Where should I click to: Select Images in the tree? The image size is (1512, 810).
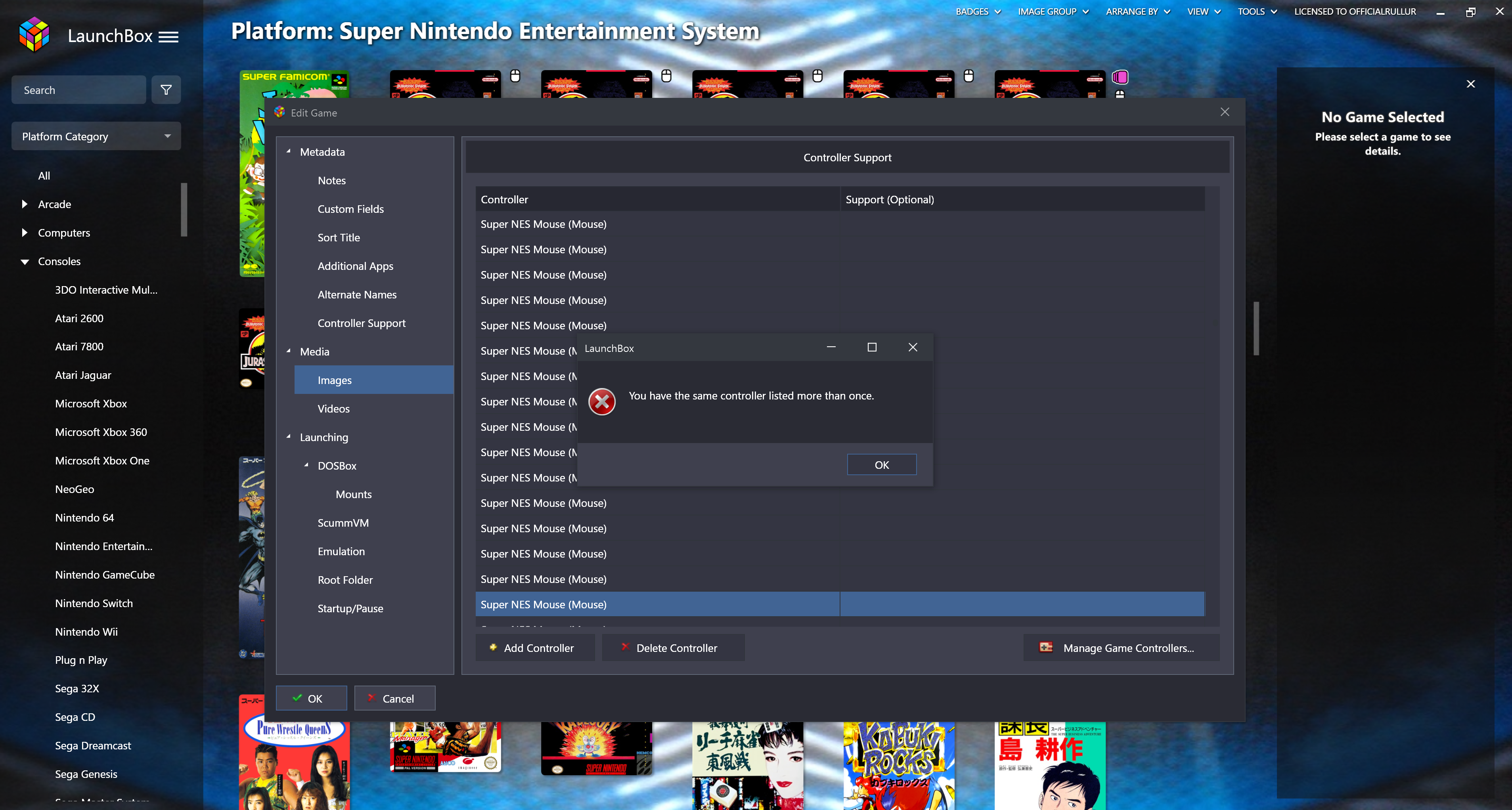click(374, 380)
